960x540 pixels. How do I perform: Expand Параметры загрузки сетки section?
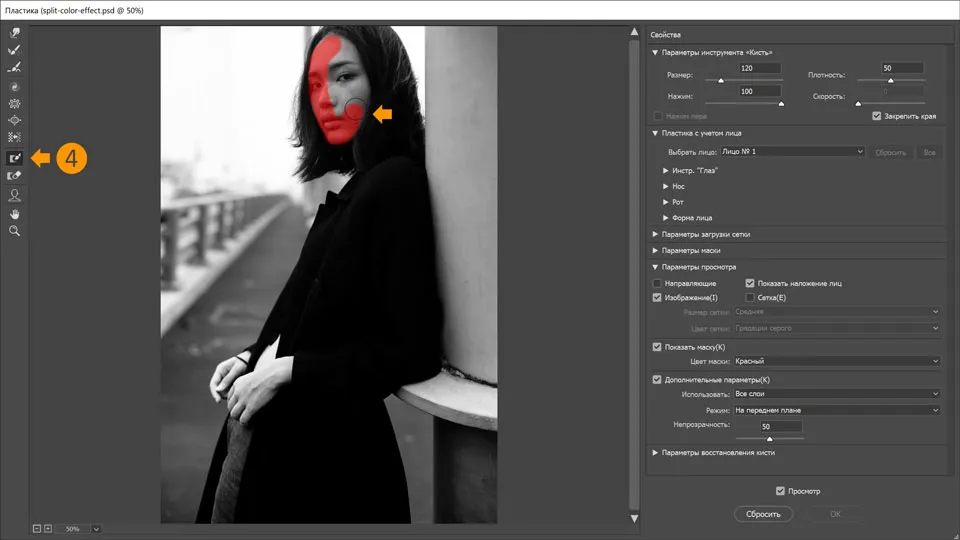pyautogui.click(x=655, y=234)
